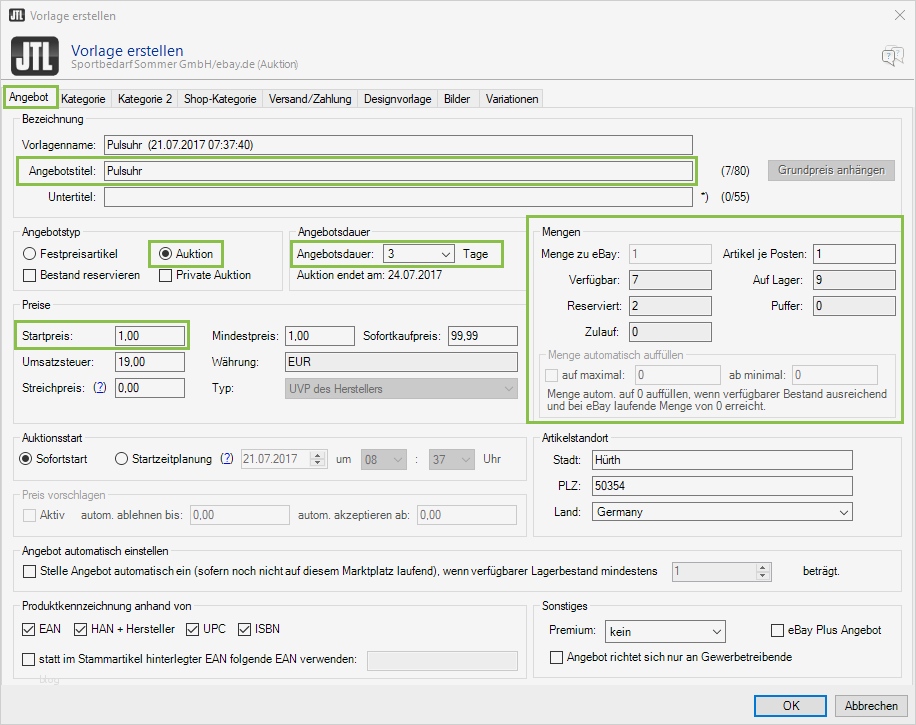Select the Startzeitplanung radio option

click(x=122, y=459)
